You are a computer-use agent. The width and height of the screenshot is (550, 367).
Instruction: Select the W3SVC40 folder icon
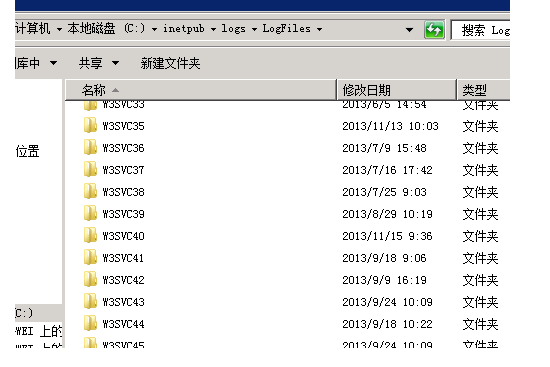click(x=90, y=235)
